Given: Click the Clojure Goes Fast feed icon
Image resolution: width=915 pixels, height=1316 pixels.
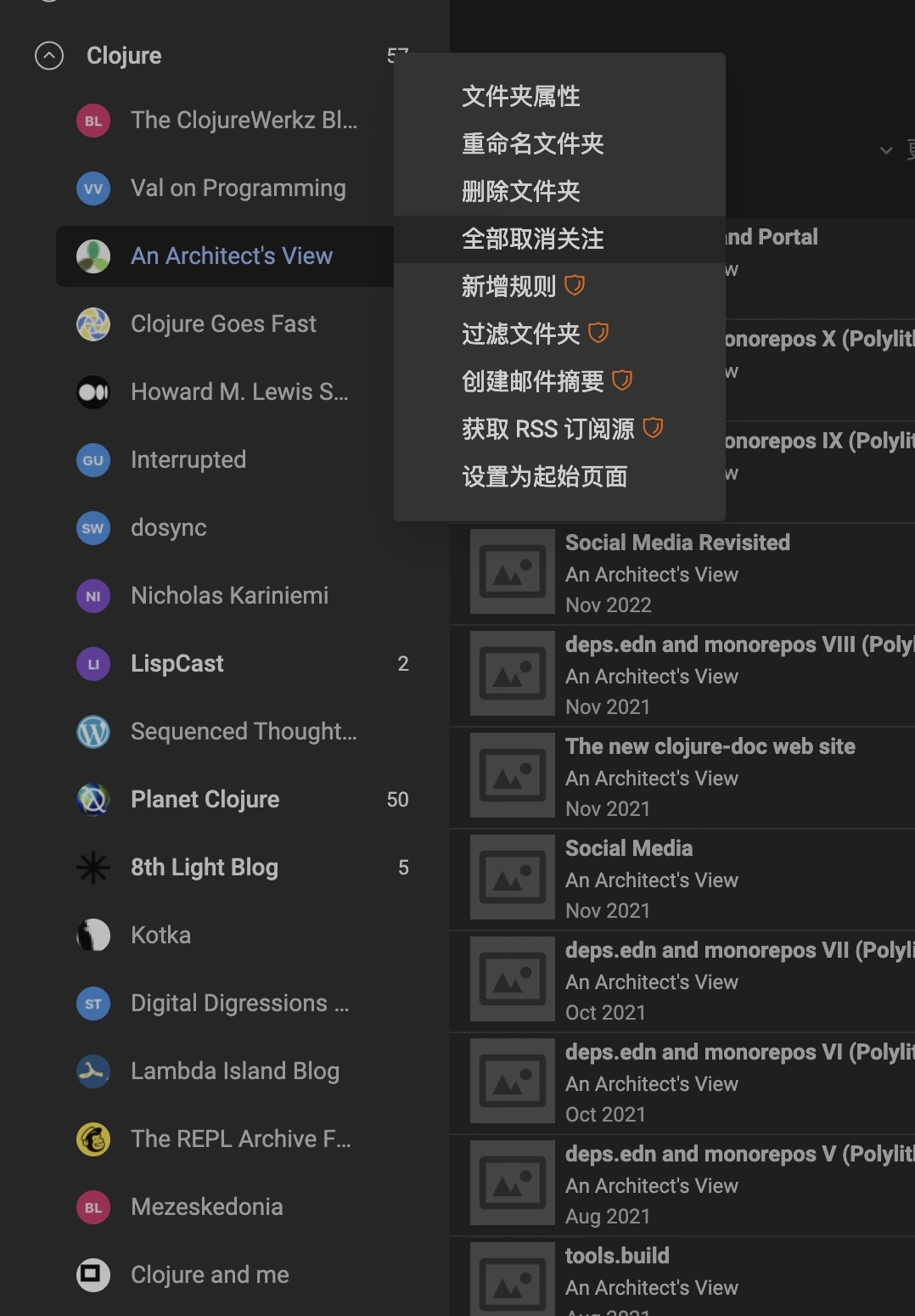Looking at the screenshot, I should pos(93,324).
